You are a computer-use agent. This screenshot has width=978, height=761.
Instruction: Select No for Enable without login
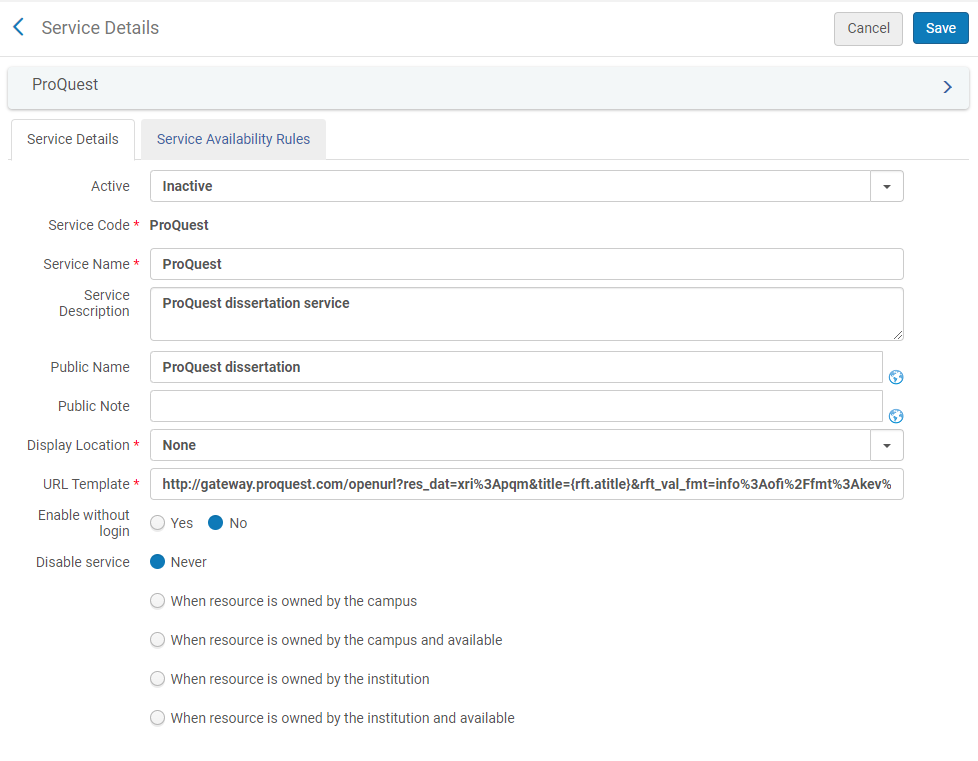tap(215, 523)
